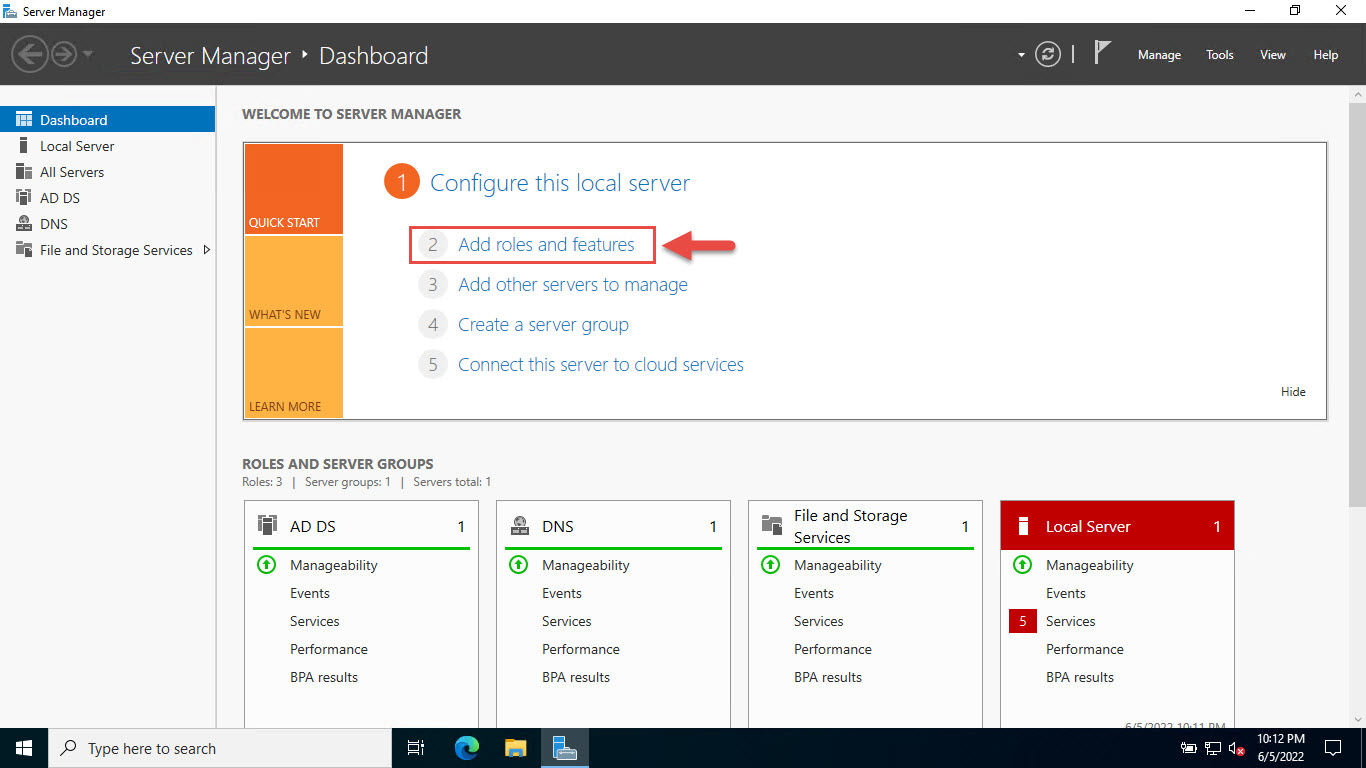The image size is (1366, 768).
Task: Click green Manageability status icon in Local Server
Action: pos(1022,565)
